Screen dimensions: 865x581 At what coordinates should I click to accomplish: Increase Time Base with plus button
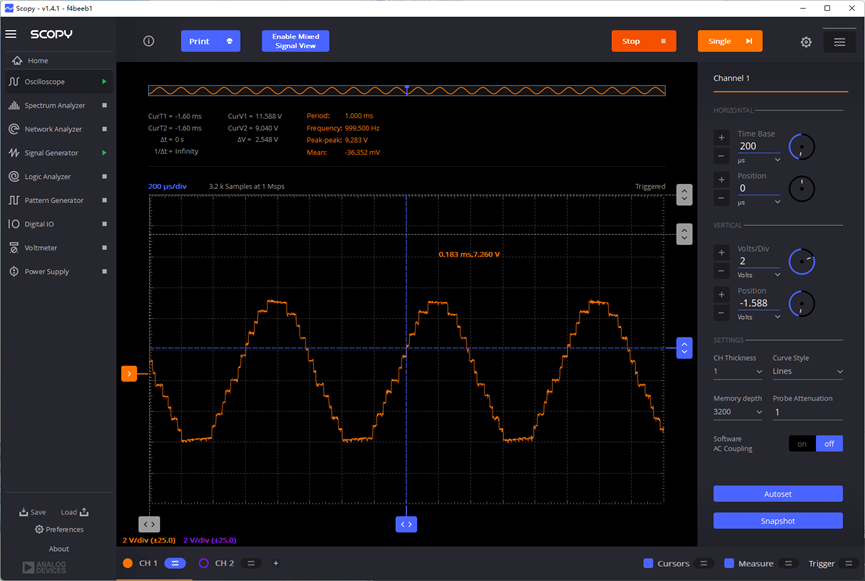pos(721,137)
